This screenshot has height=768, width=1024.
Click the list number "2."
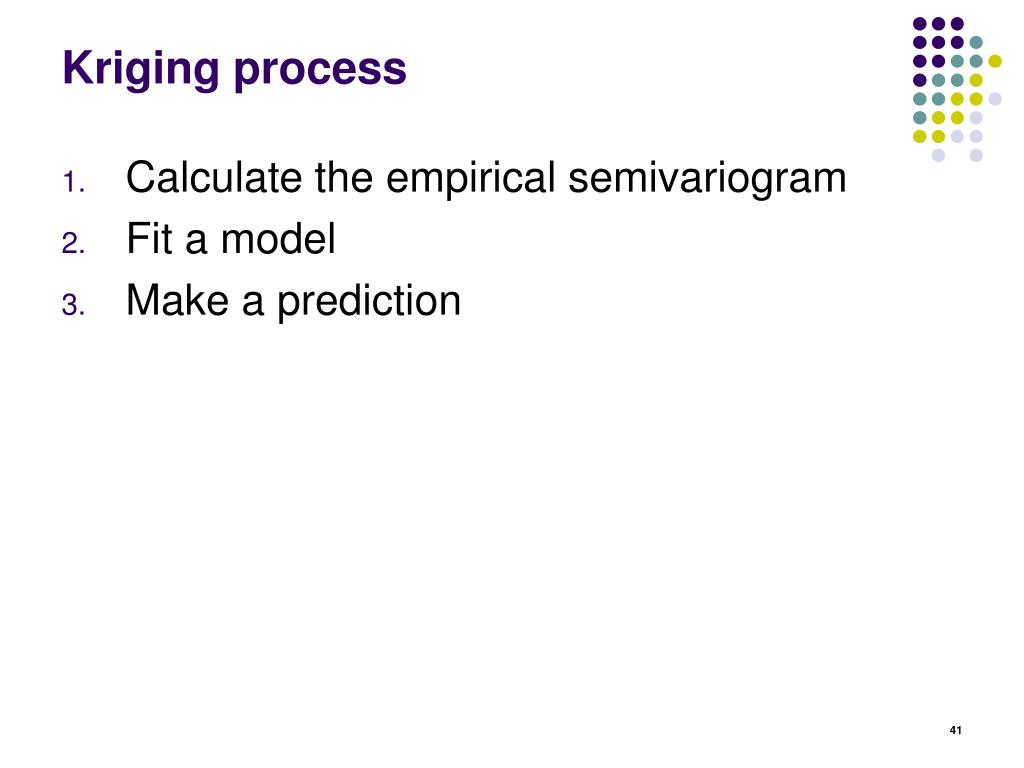tap(74, 244)
